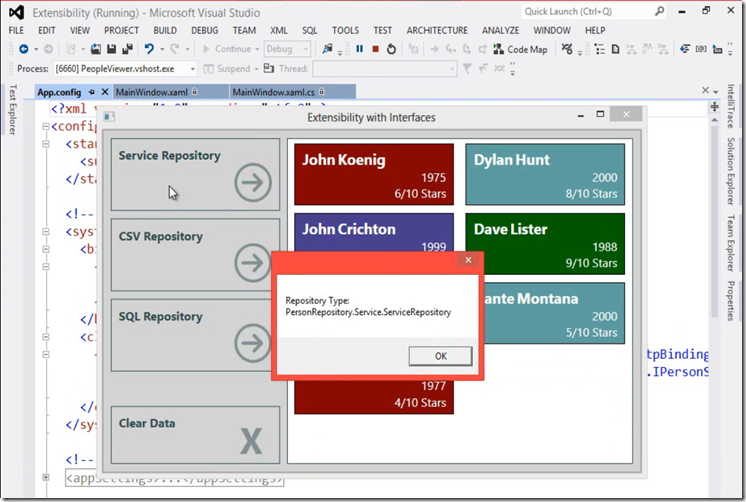Click OK in the Repository Type dialog

coord(441,356)
